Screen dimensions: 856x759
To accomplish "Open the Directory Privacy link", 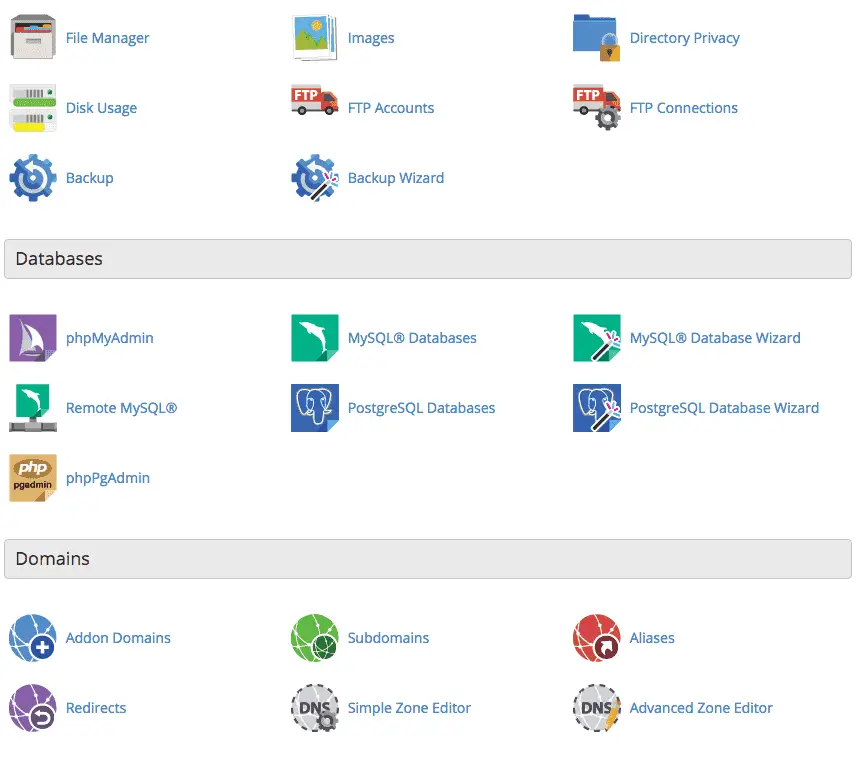I will (685, 38).
